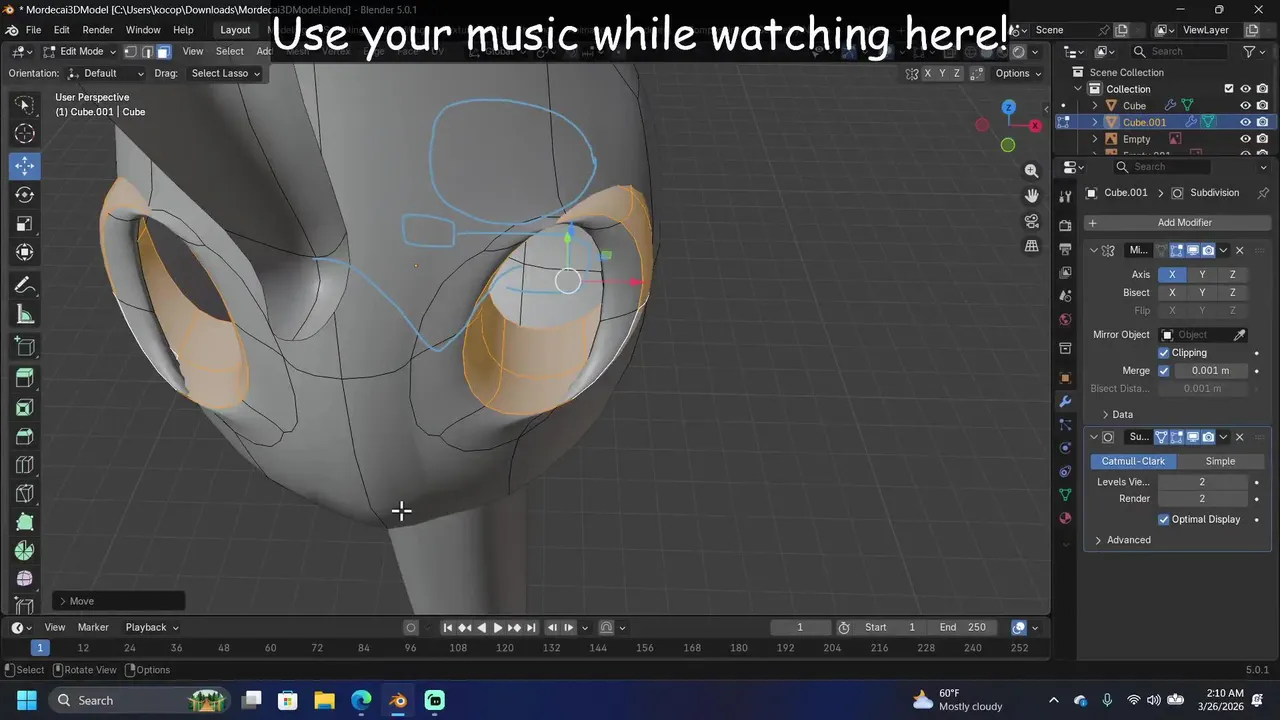Enable mirror Axis Y
This screenshot has height=720, width=1280.
(x=1202, y=275)
